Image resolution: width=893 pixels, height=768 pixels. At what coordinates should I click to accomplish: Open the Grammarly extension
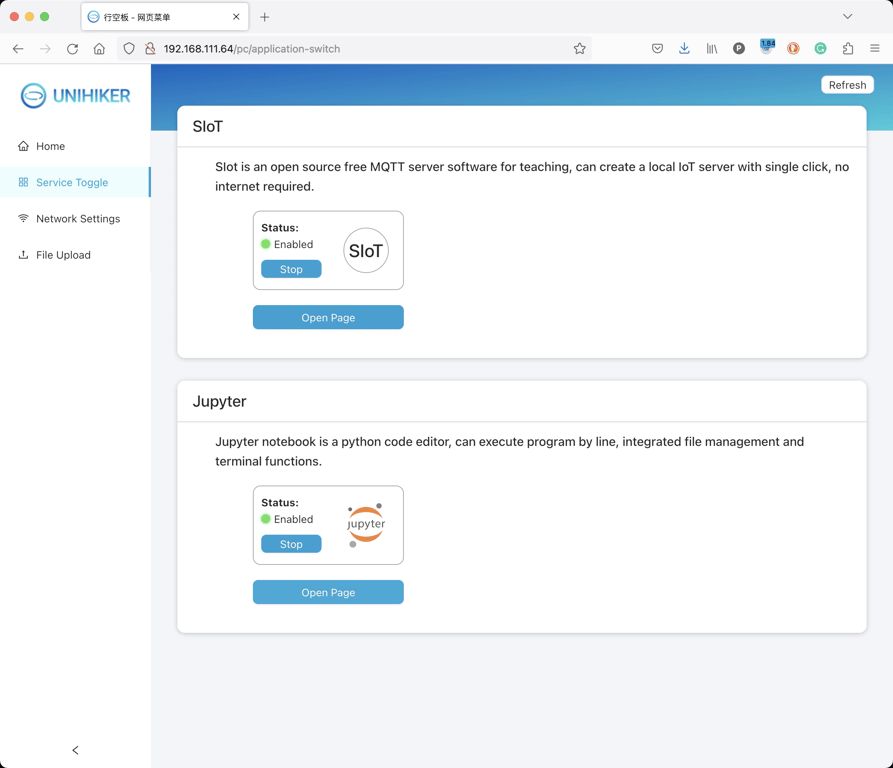(821, 49)
